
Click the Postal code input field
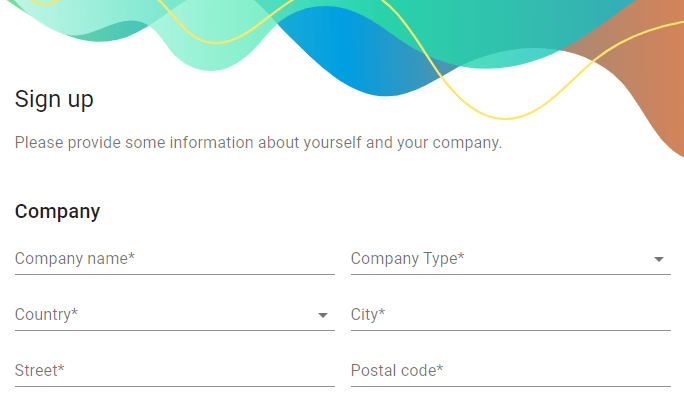click(511, 370)
